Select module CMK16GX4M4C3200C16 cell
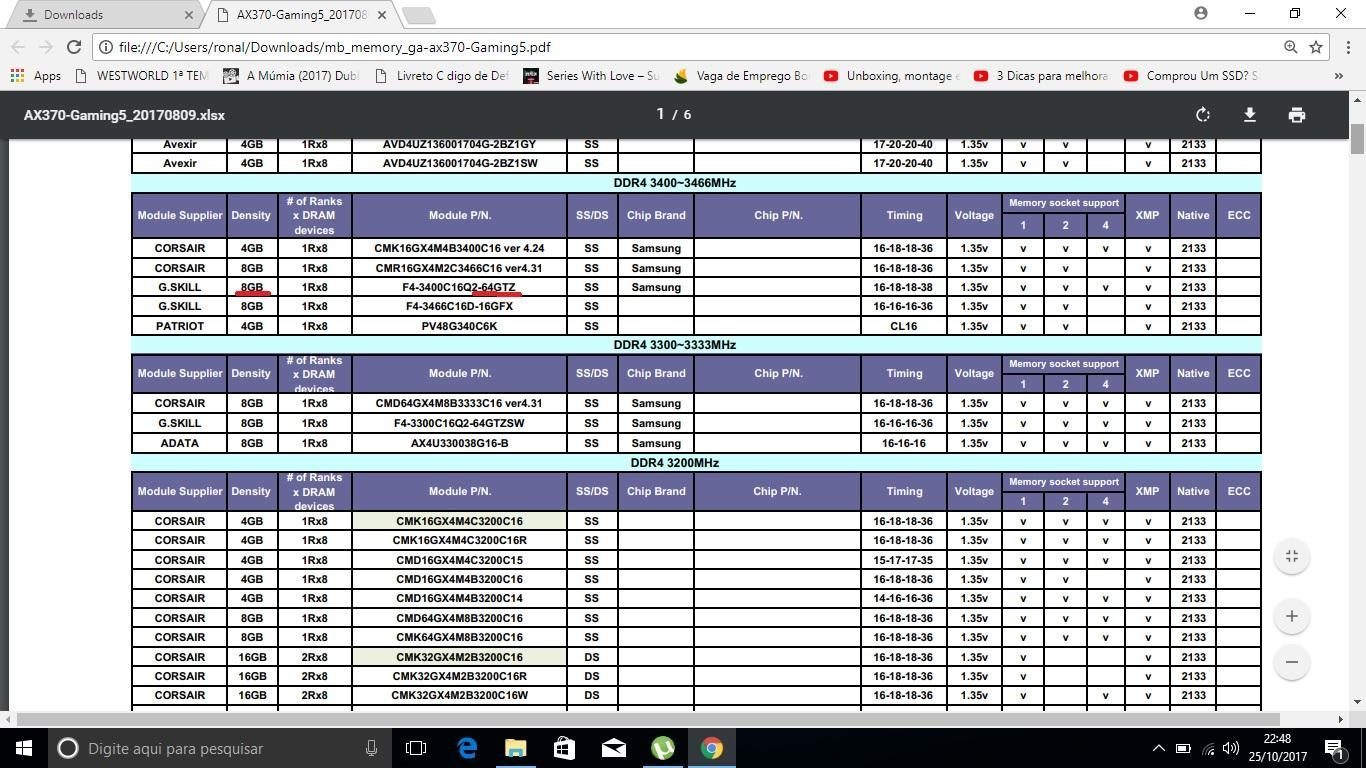This screenshot has height=768, width=1366. point(459,521)
